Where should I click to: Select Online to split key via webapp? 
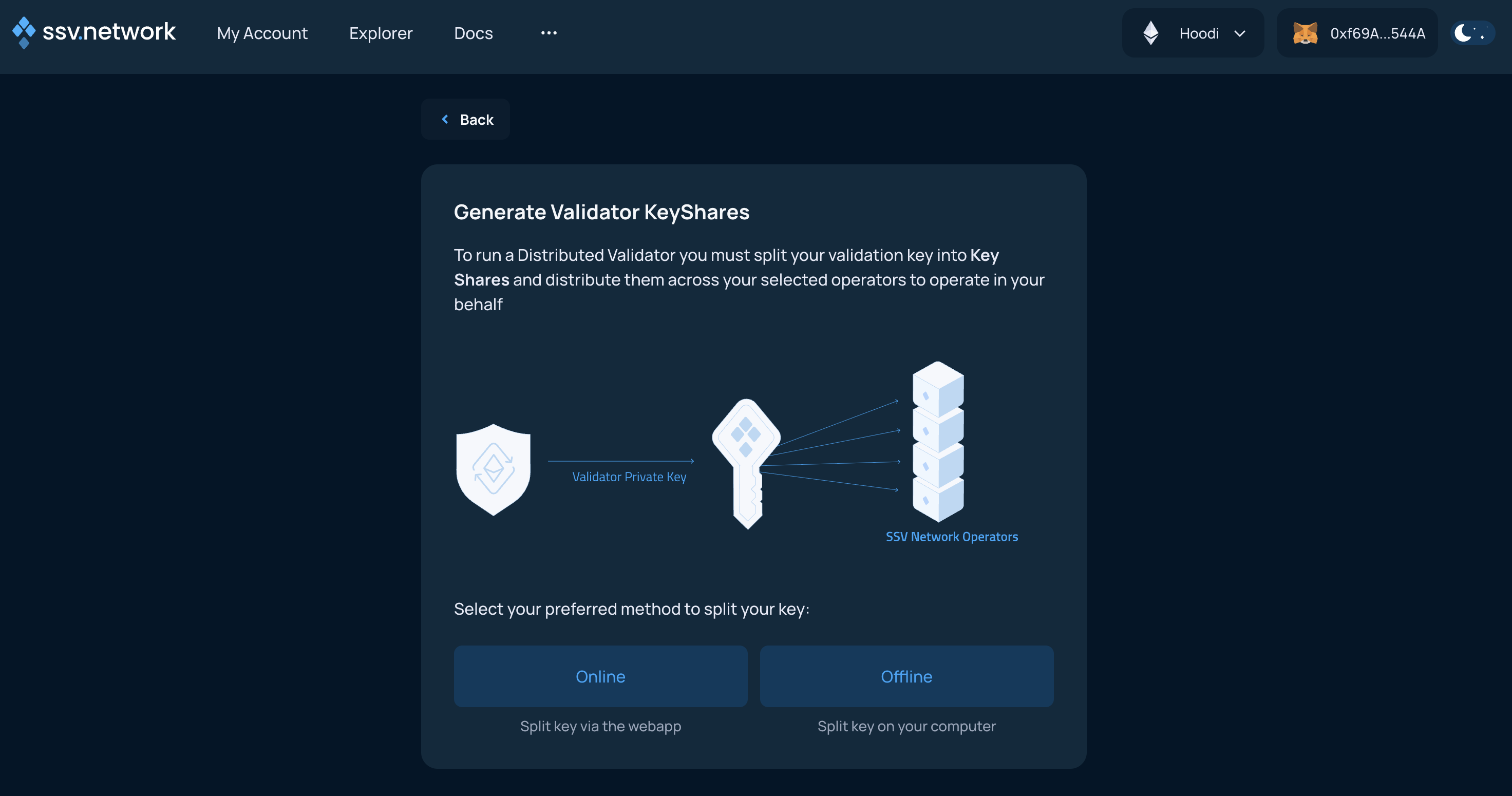[x=600, y=676]
